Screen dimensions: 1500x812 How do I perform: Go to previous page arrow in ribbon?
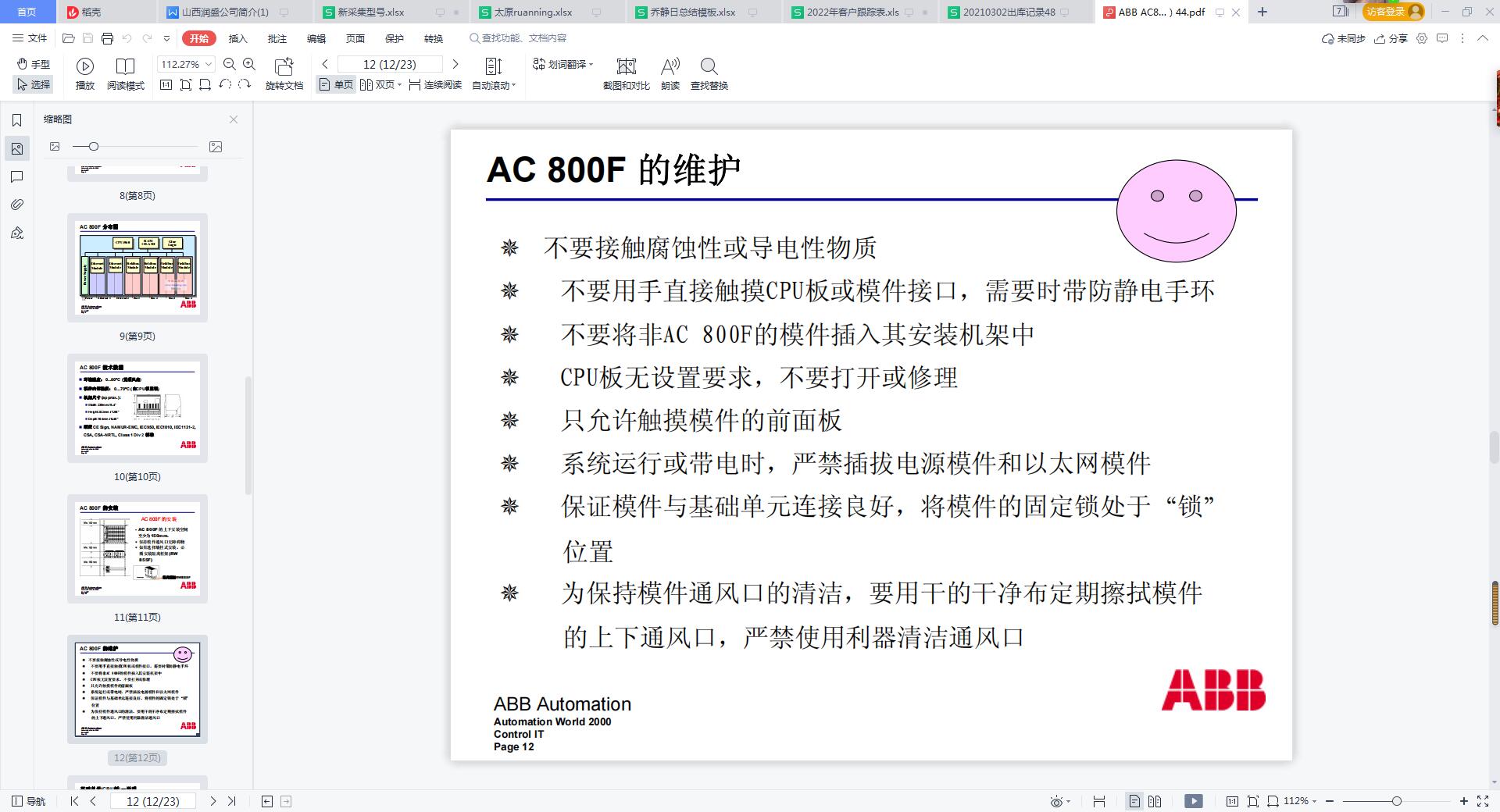(x=325, y=64)
